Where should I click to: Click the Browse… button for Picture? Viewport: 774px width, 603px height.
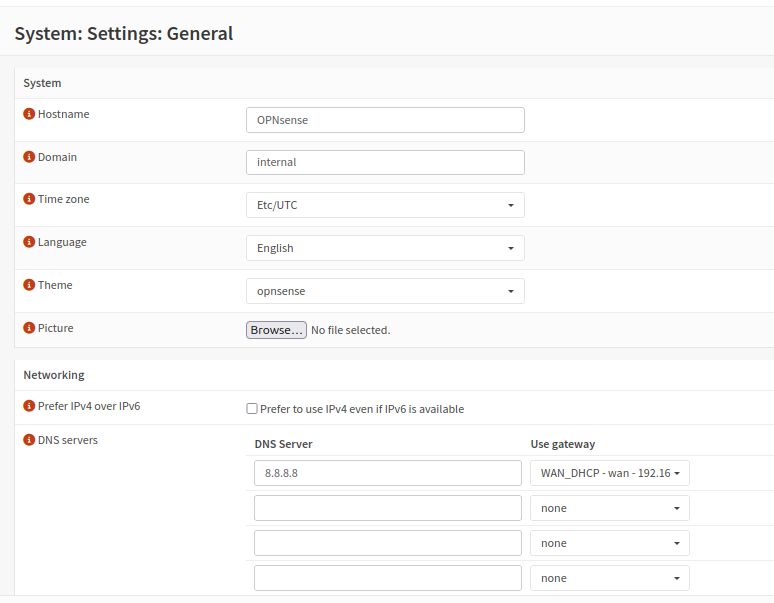[x=276, y=330]
